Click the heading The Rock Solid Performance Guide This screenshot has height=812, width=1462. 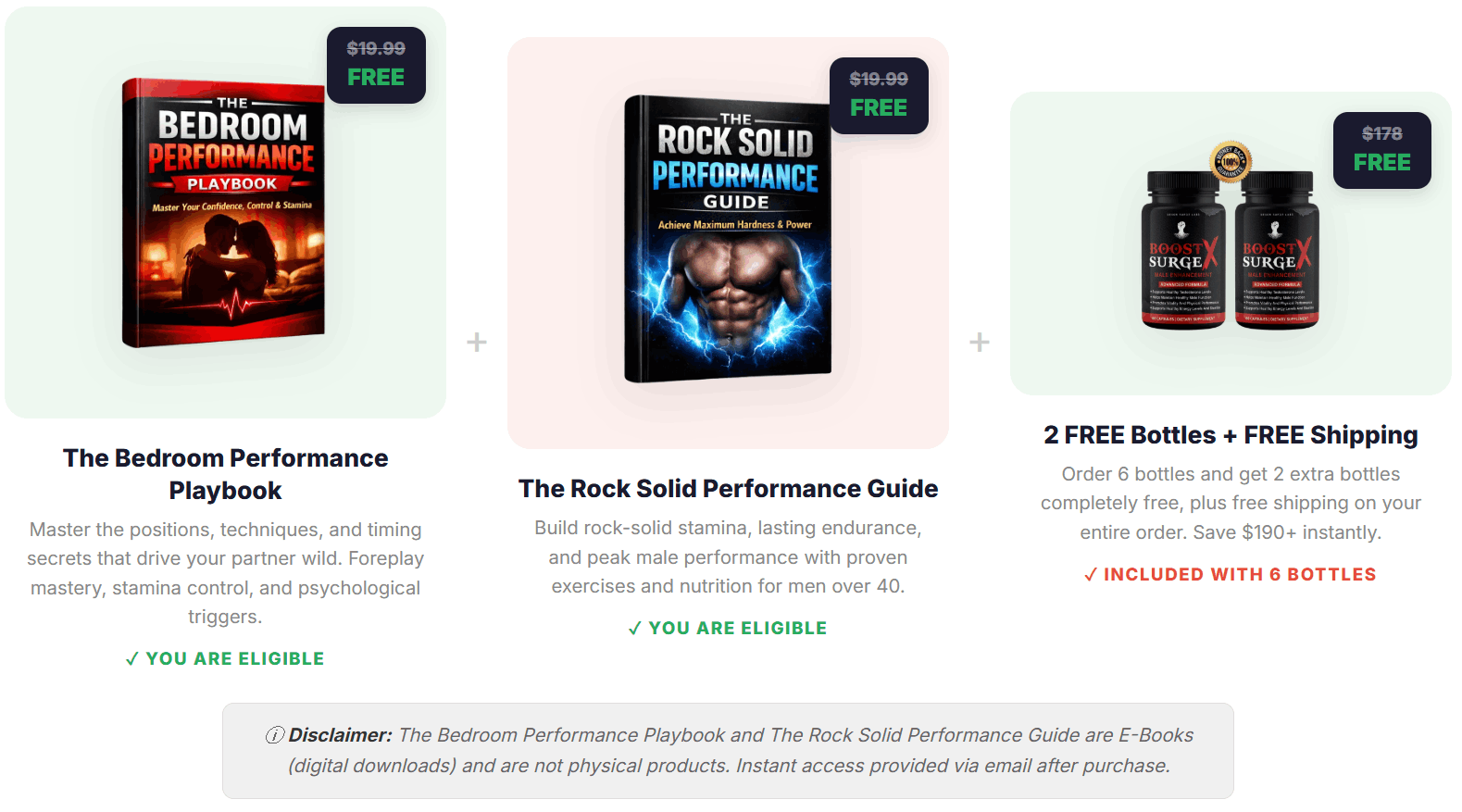coord(728,489)
